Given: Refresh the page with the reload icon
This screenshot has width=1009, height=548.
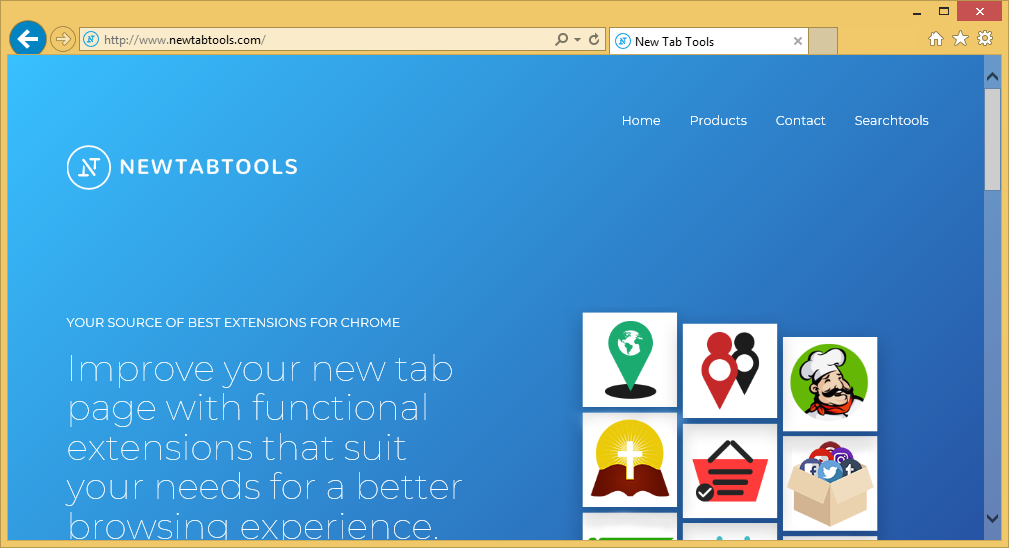Looking at the screenshot, I should click(x=594, y=40).
